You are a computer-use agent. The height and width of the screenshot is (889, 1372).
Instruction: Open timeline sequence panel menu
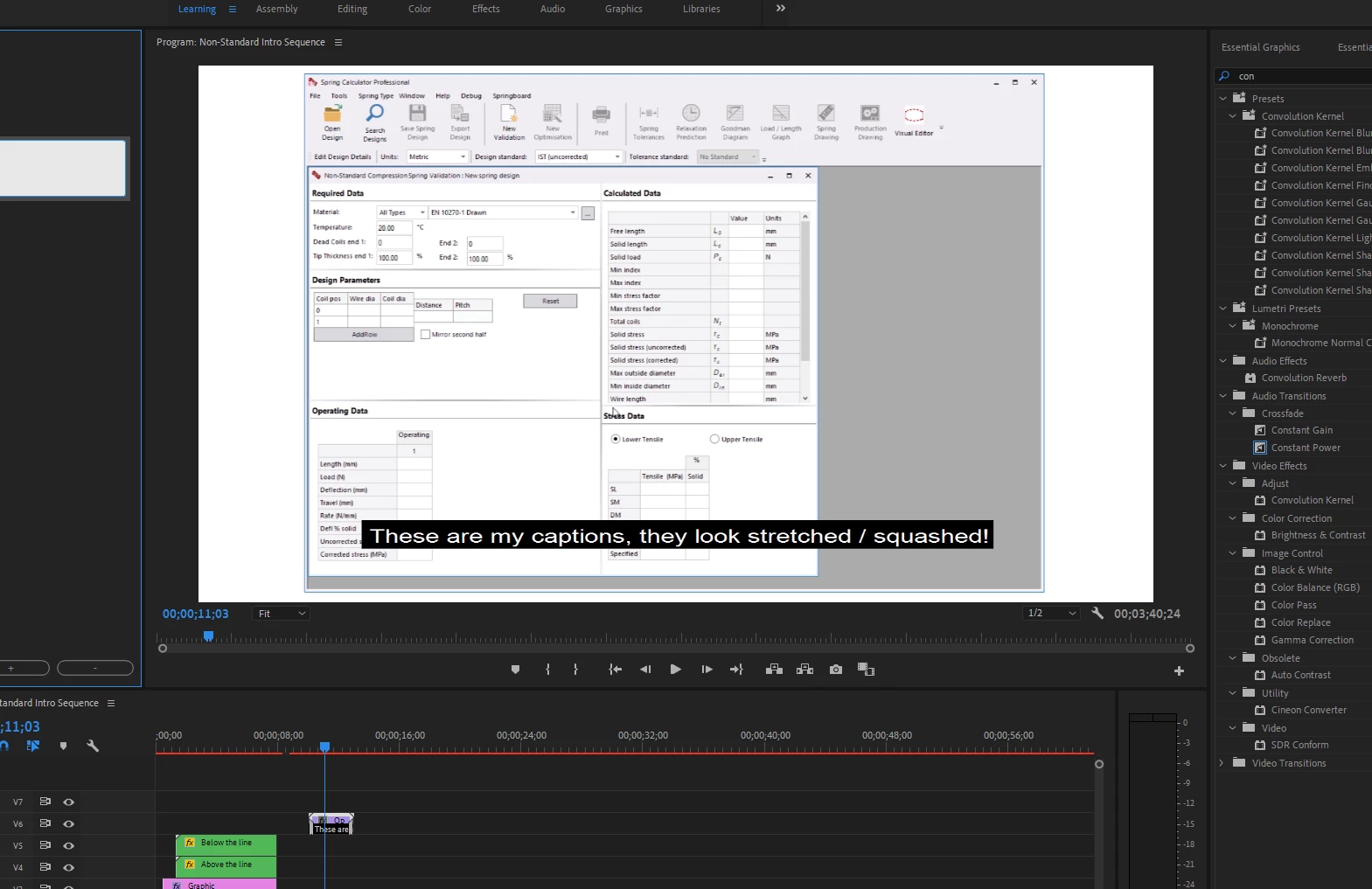point(111,703)
